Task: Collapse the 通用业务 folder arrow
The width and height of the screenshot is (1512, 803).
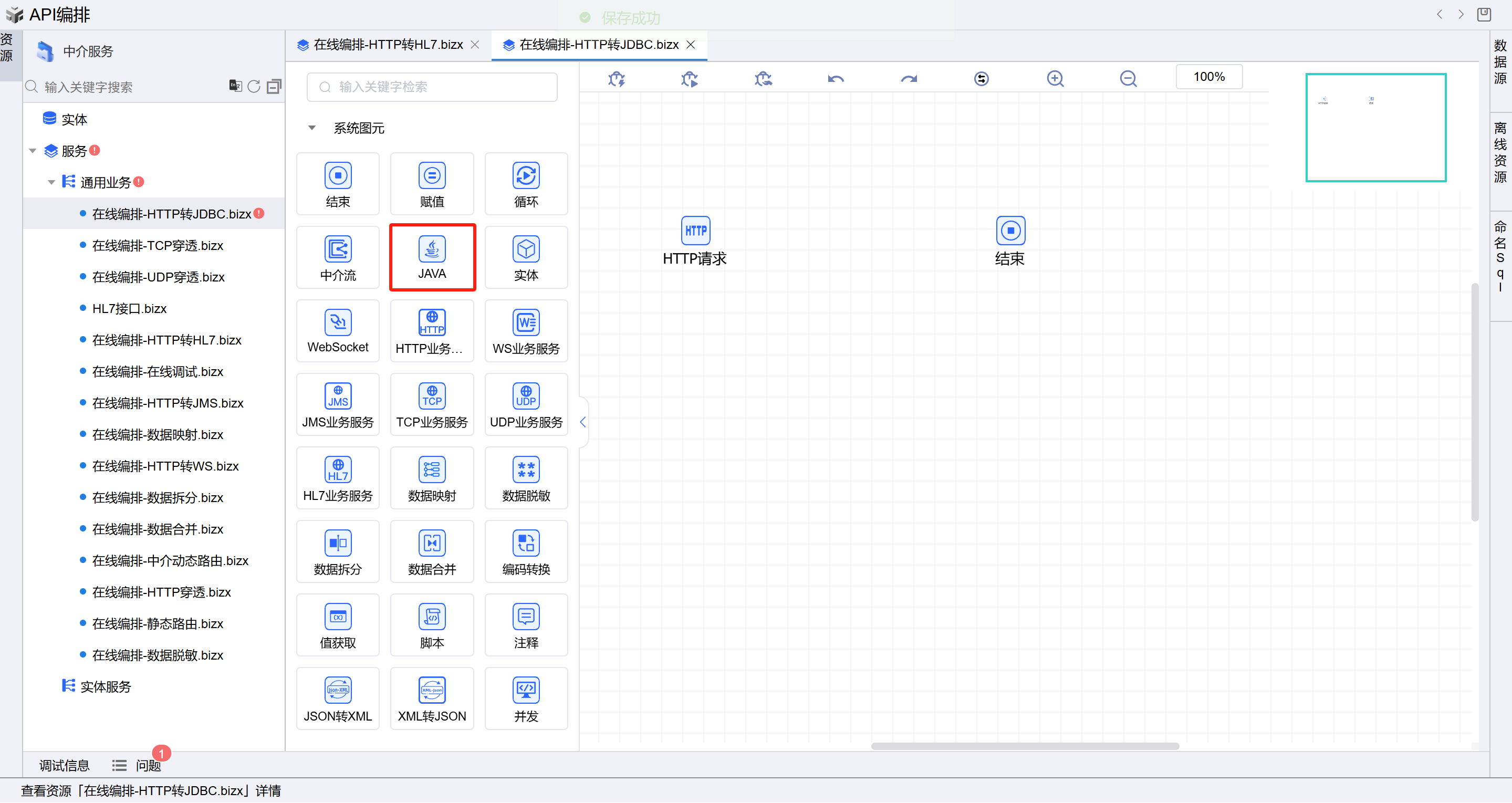Action: tap(51, 183)
